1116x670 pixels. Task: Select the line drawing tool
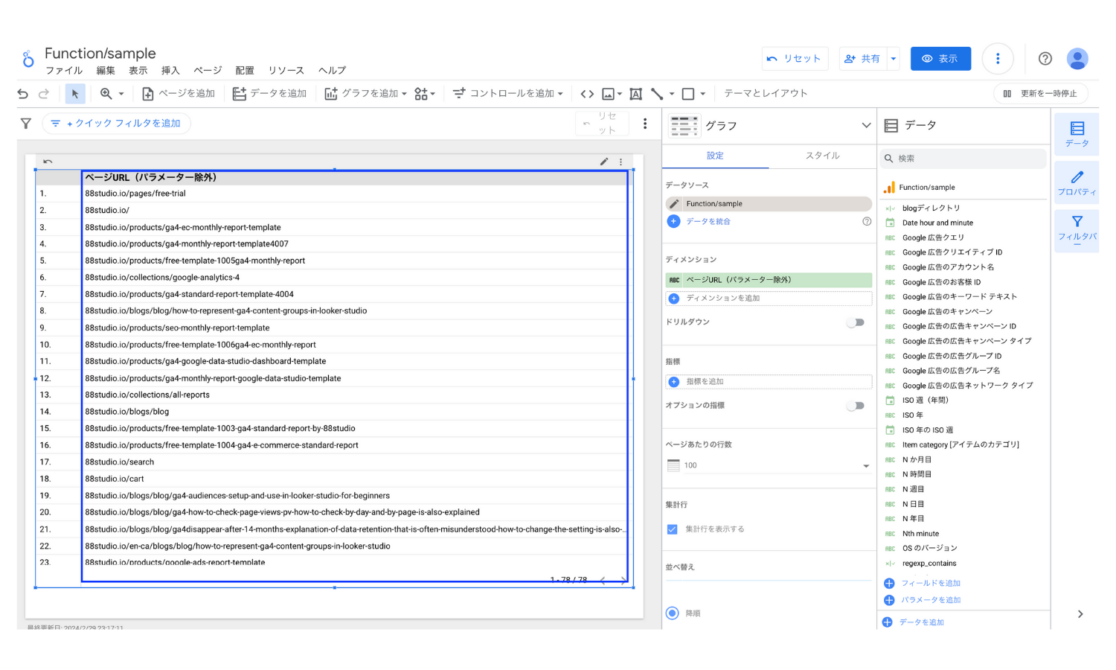656,94
